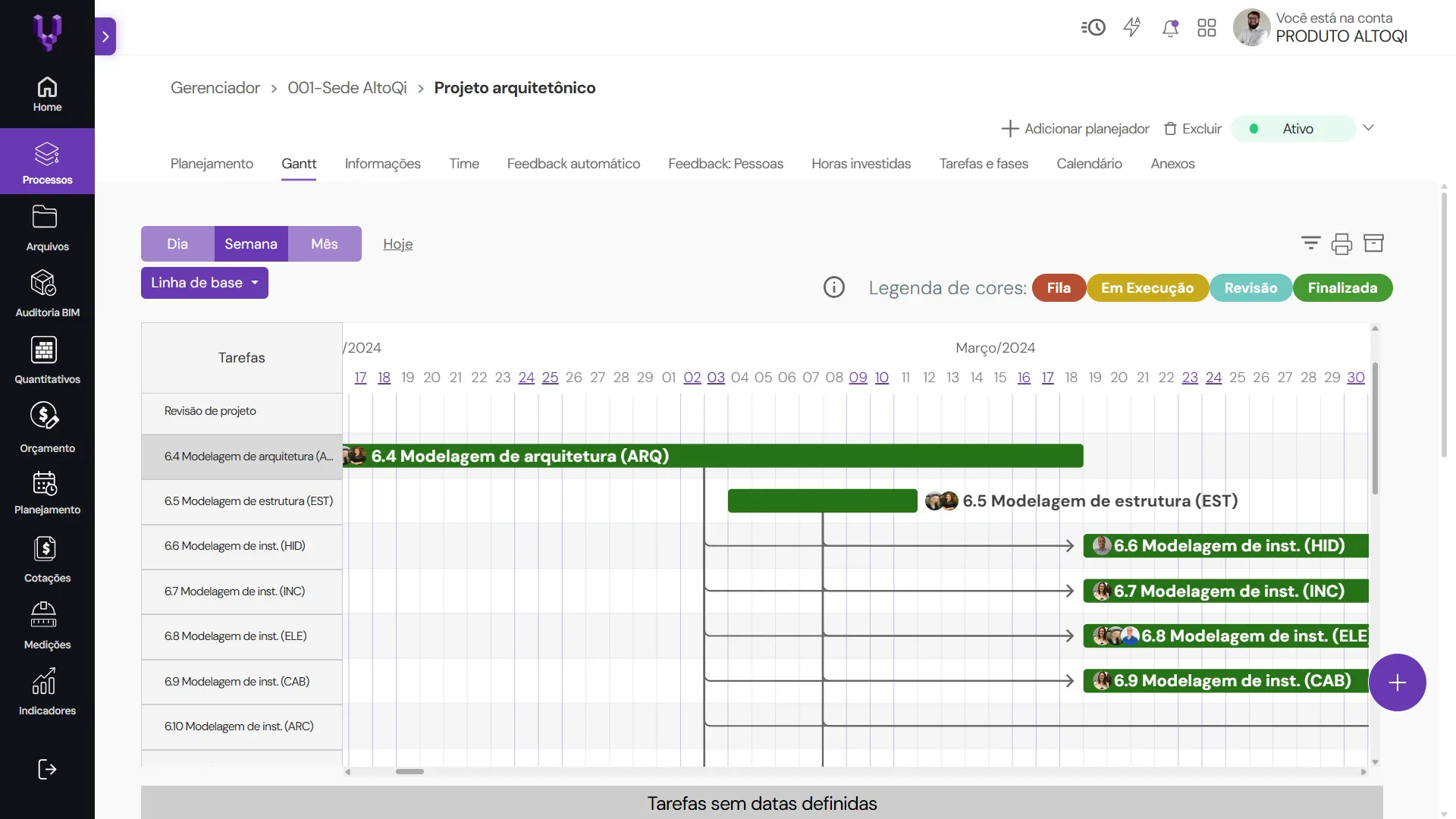Open the apps grid icon
The width and height of the screenshot is (1456, 819).
(x=1207, y=28)
